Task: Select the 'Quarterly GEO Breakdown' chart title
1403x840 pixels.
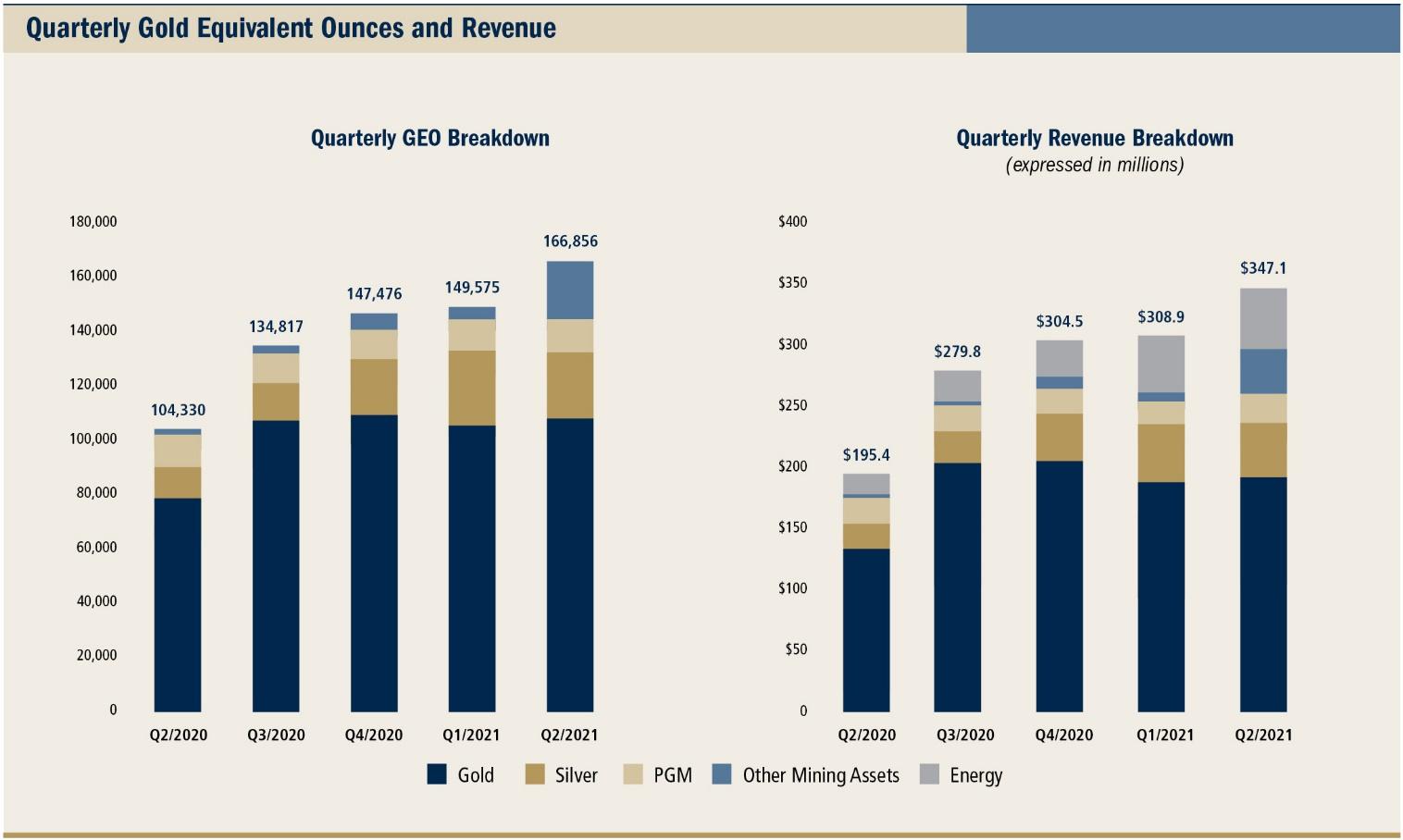Action: (430, 138)
